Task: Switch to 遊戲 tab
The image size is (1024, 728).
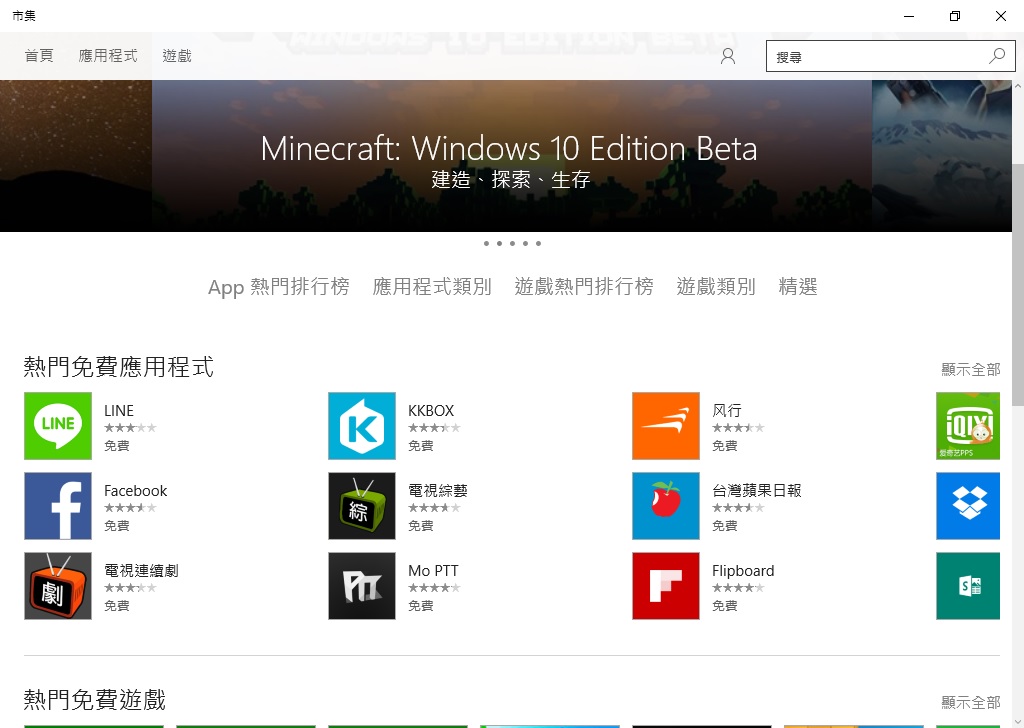Action: tap(177, 56)
